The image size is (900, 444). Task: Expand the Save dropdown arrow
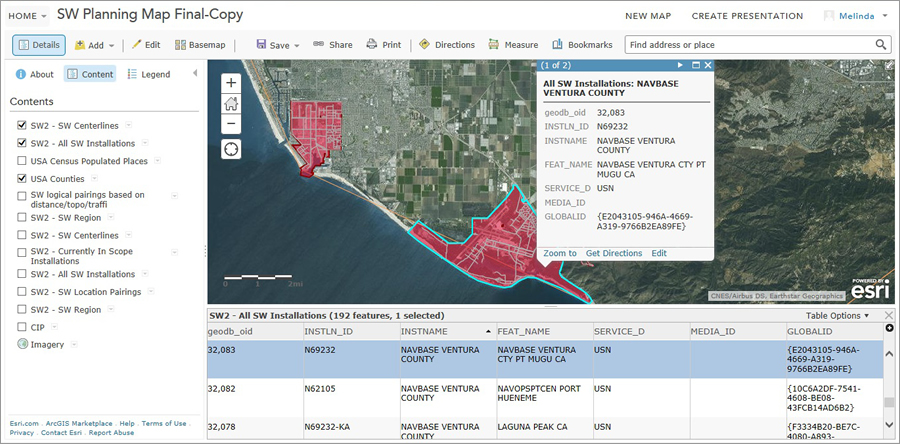297,45
